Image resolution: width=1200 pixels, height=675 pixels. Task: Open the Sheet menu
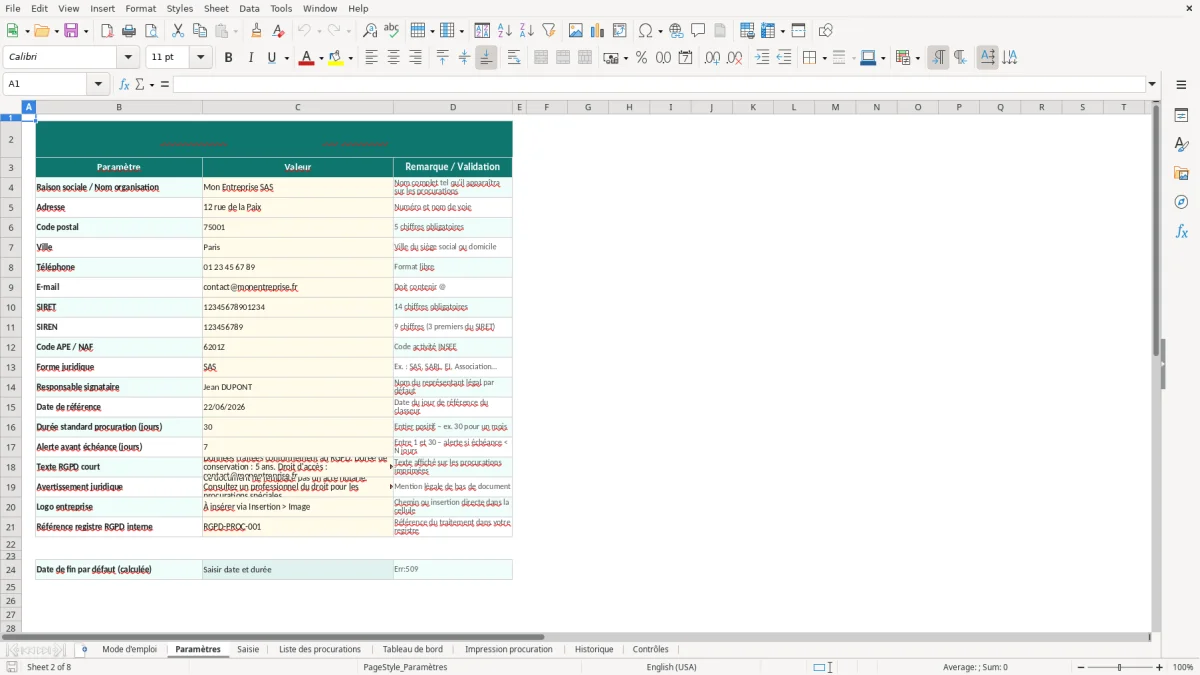[x=216, y=8]
